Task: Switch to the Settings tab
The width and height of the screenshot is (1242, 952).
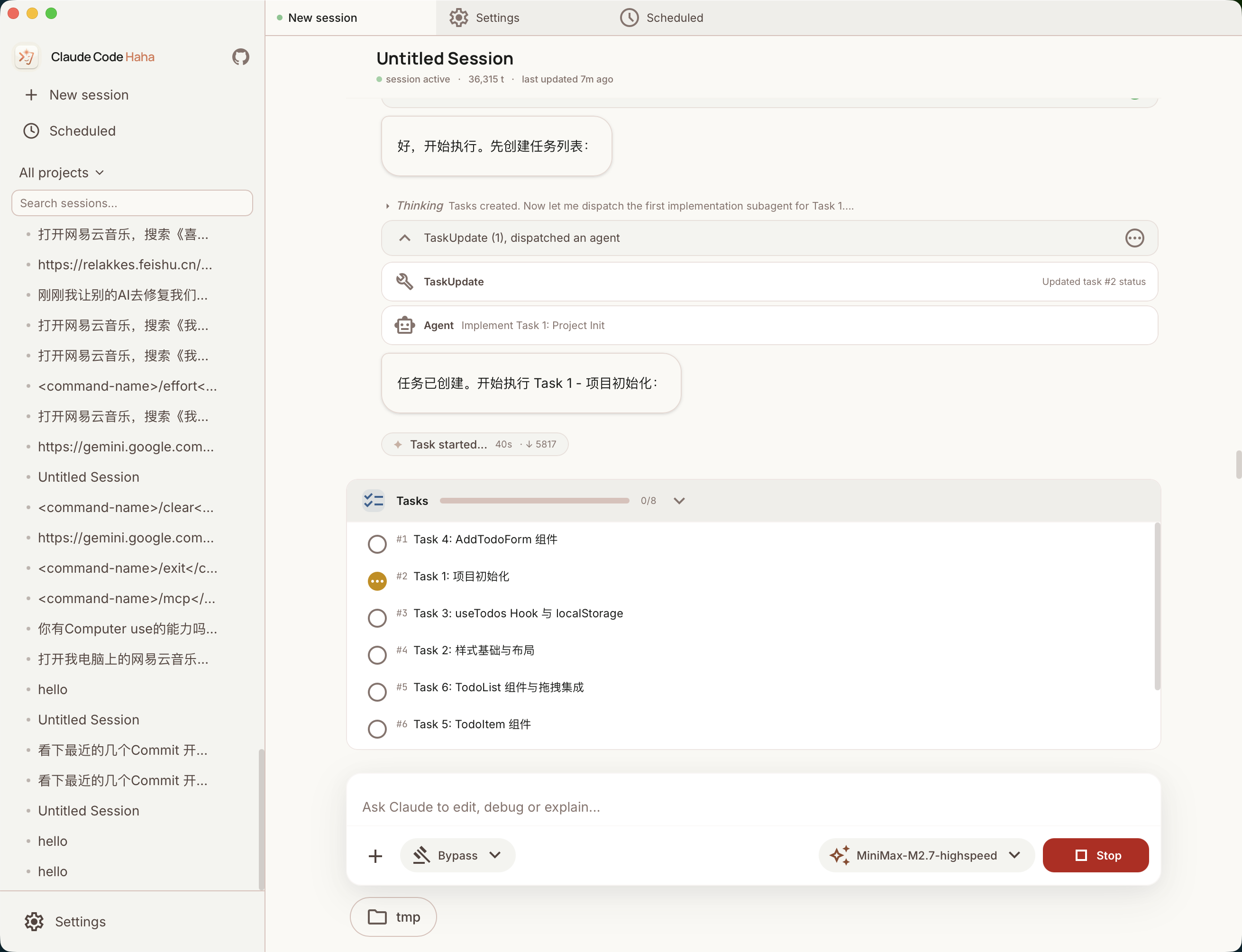Action: (484, 18)
